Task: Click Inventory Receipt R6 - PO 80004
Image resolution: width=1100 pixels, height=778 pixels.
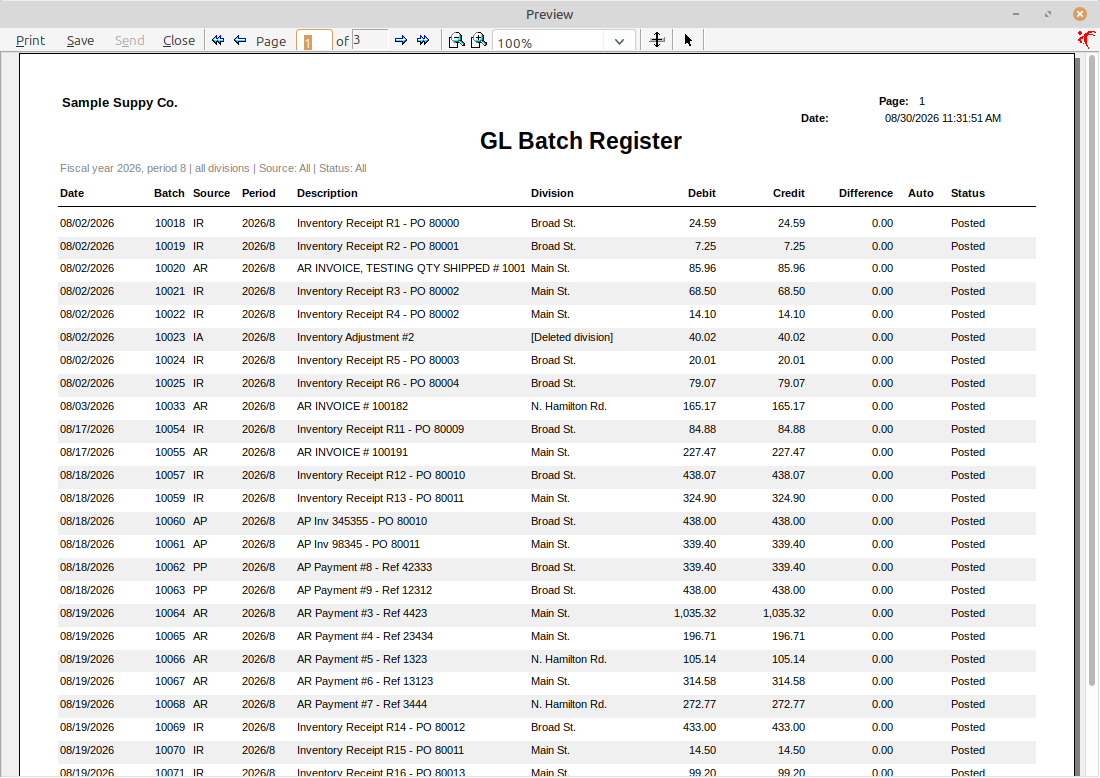Action: tap(377, 384)
